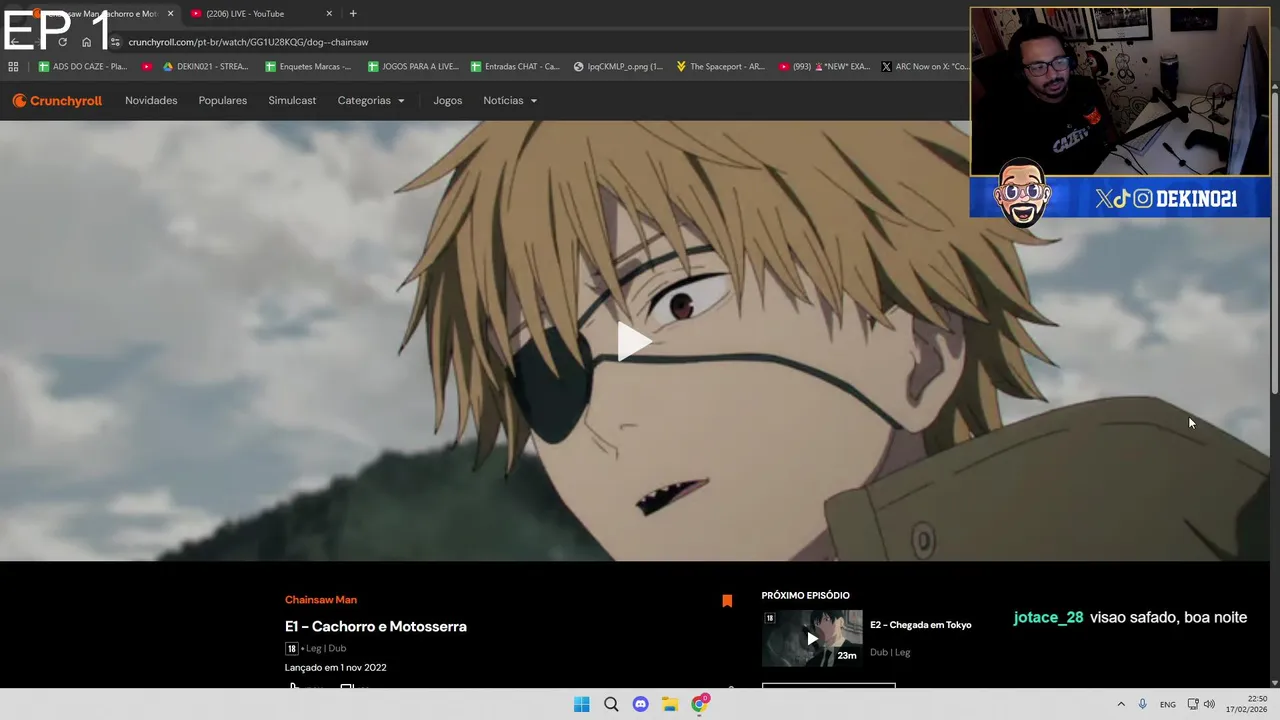Click the site information icon
This screenshot has width=1280, height=720.
[x=116, y=42]
